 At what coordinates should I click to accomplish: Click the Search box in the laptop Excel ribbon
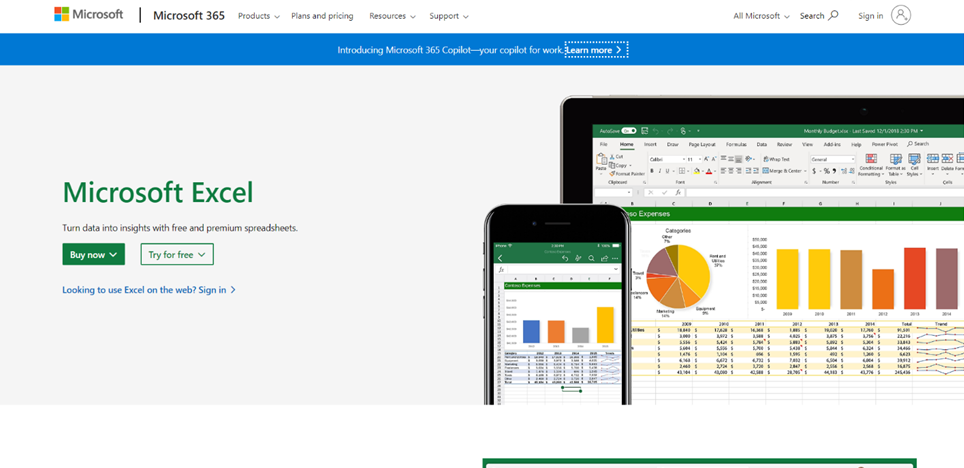918,144
